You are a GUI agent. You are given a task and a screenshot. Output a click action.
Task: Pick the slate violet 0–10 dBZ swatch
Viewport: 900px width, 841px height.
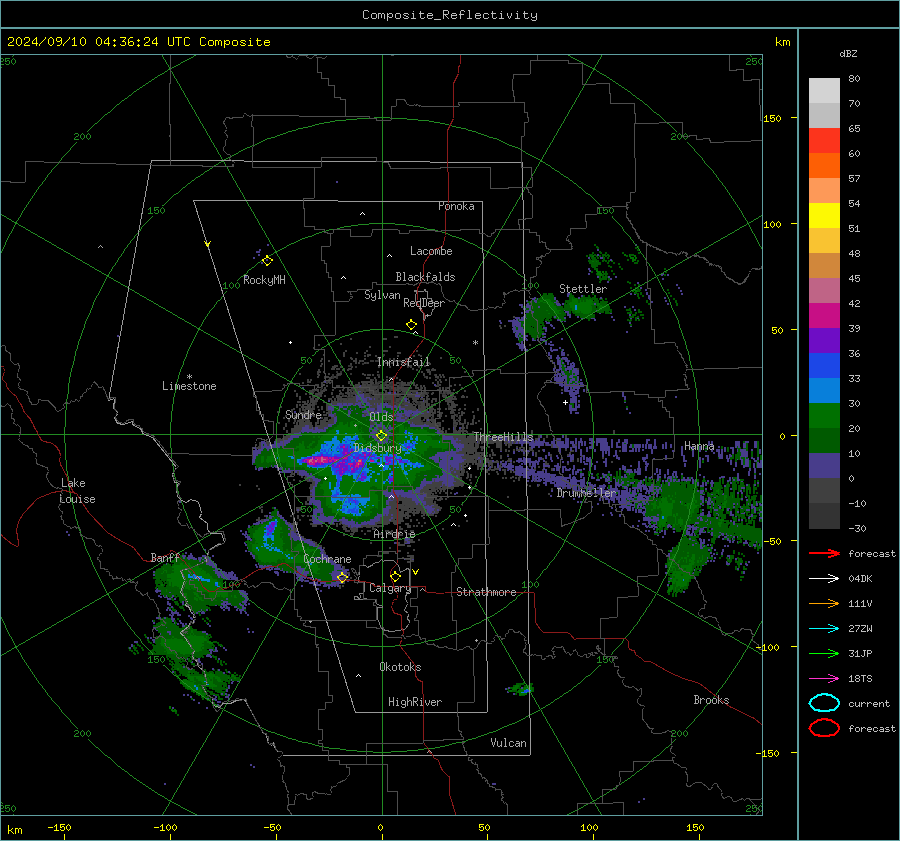(x=824, y=465)
